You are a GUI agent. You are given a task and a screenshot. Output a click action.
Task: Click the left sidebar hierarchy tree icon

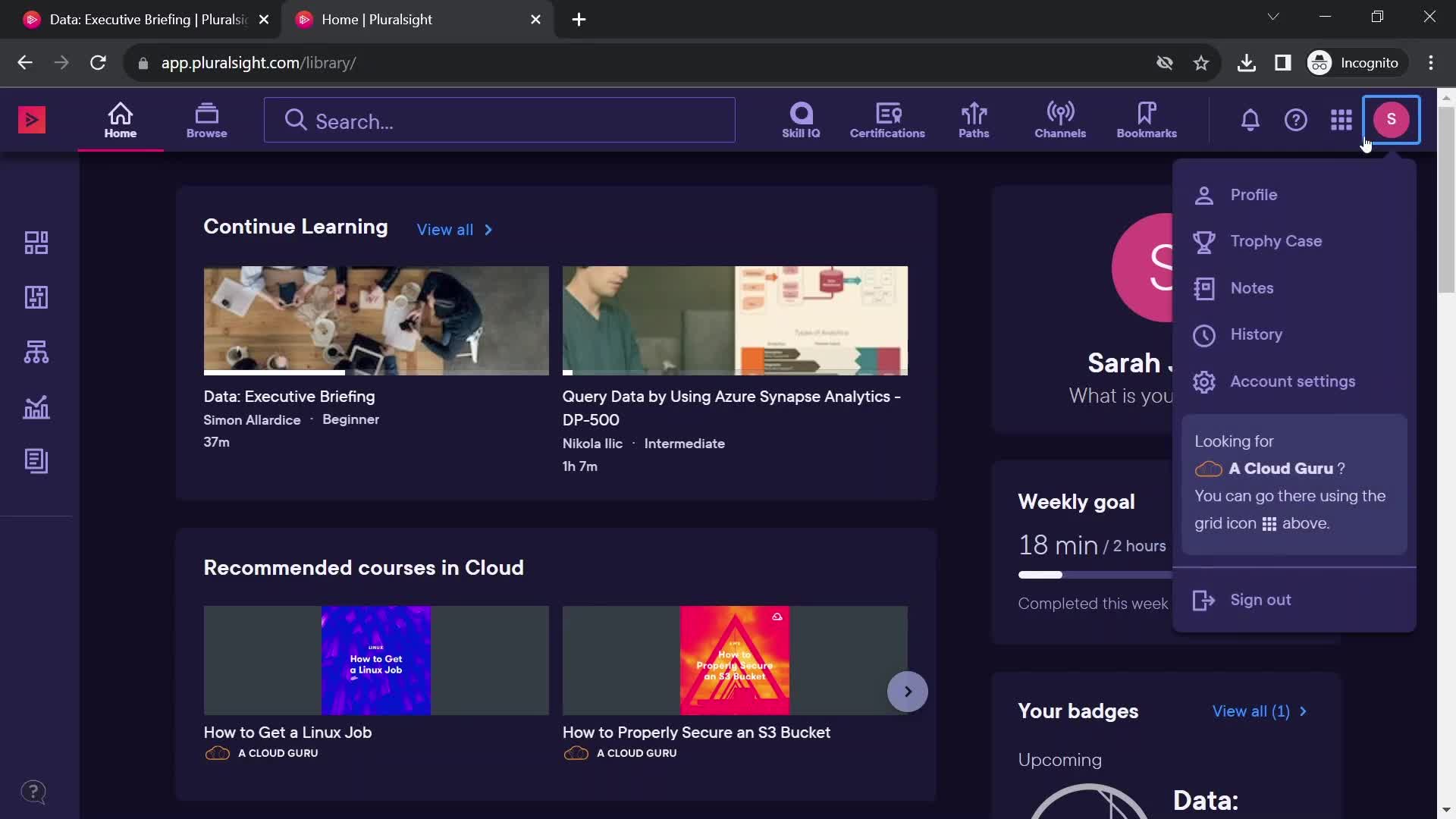click(36, 352)
